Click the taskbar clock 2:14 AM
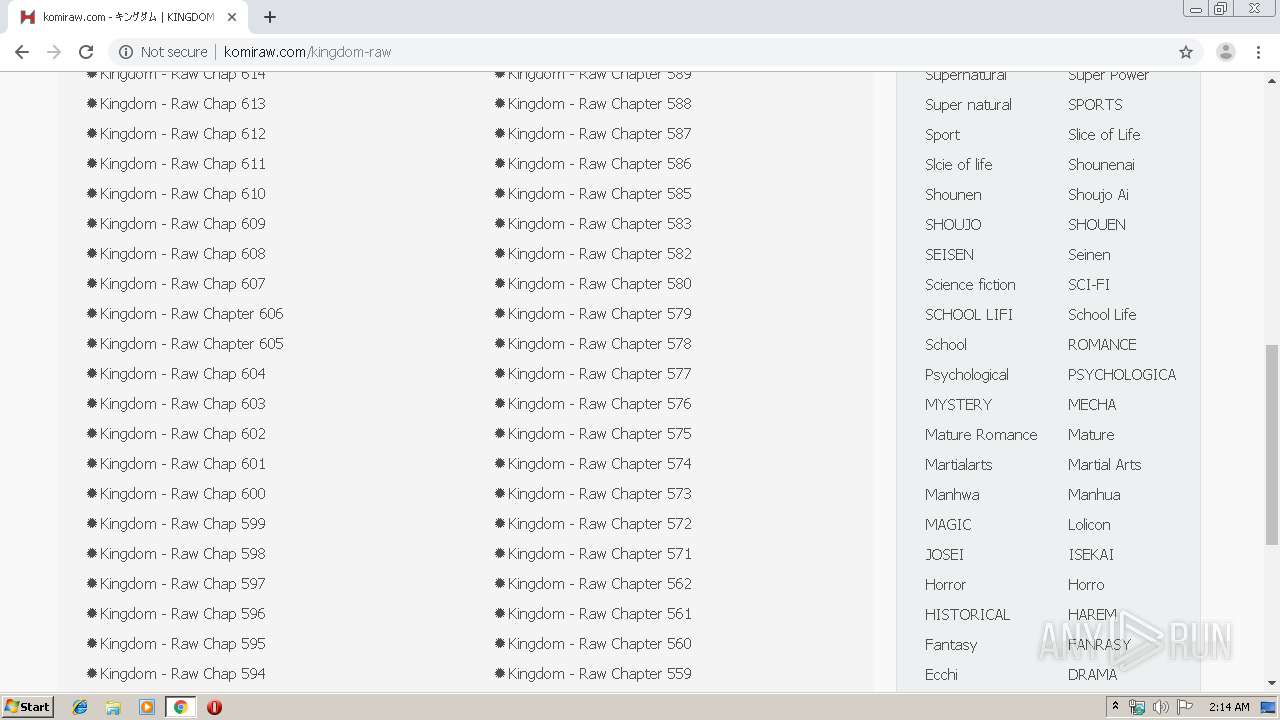1280x720 pixels. (x=1228, y=707)
